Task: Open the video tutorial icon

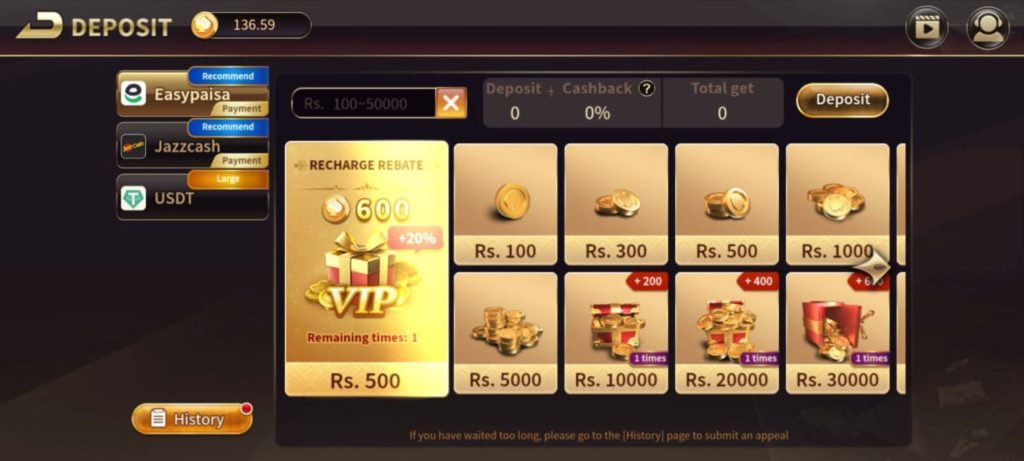Action: pos(926,27)
